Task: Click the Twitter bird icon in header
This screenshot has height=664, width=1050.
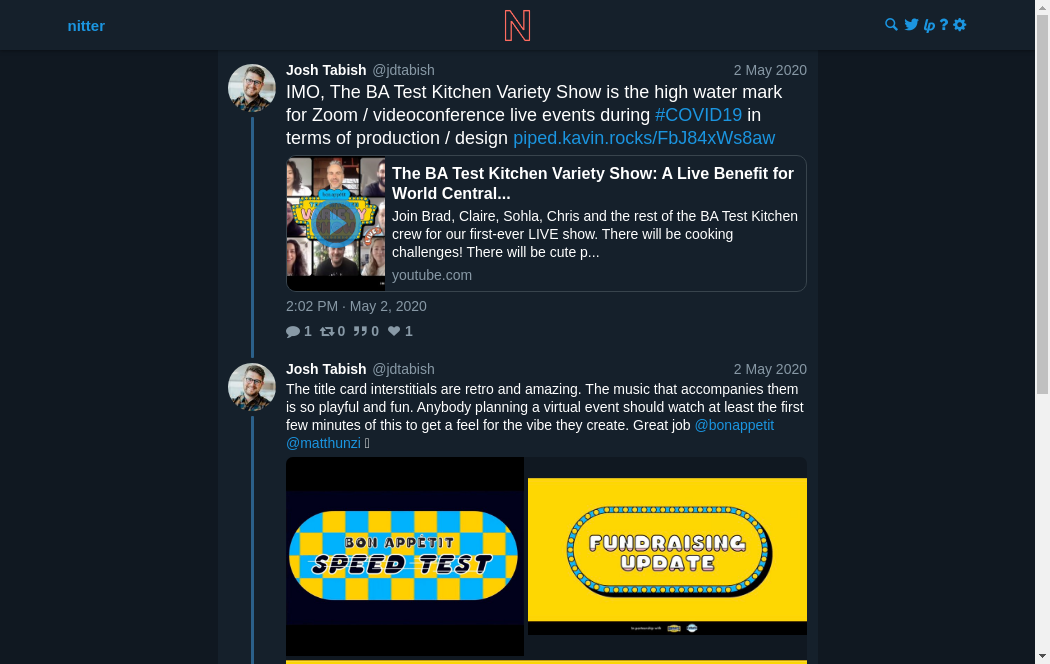Action: [x=911, y=25]
